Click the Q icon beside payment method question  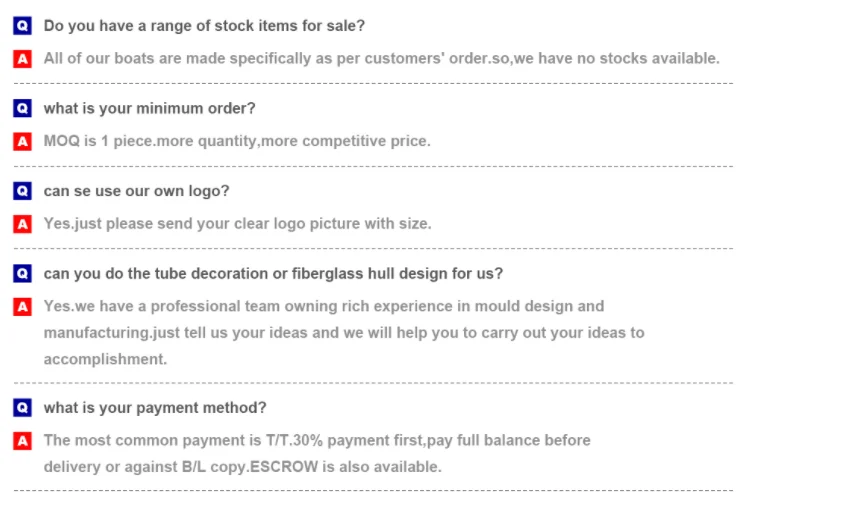[23, 408]
